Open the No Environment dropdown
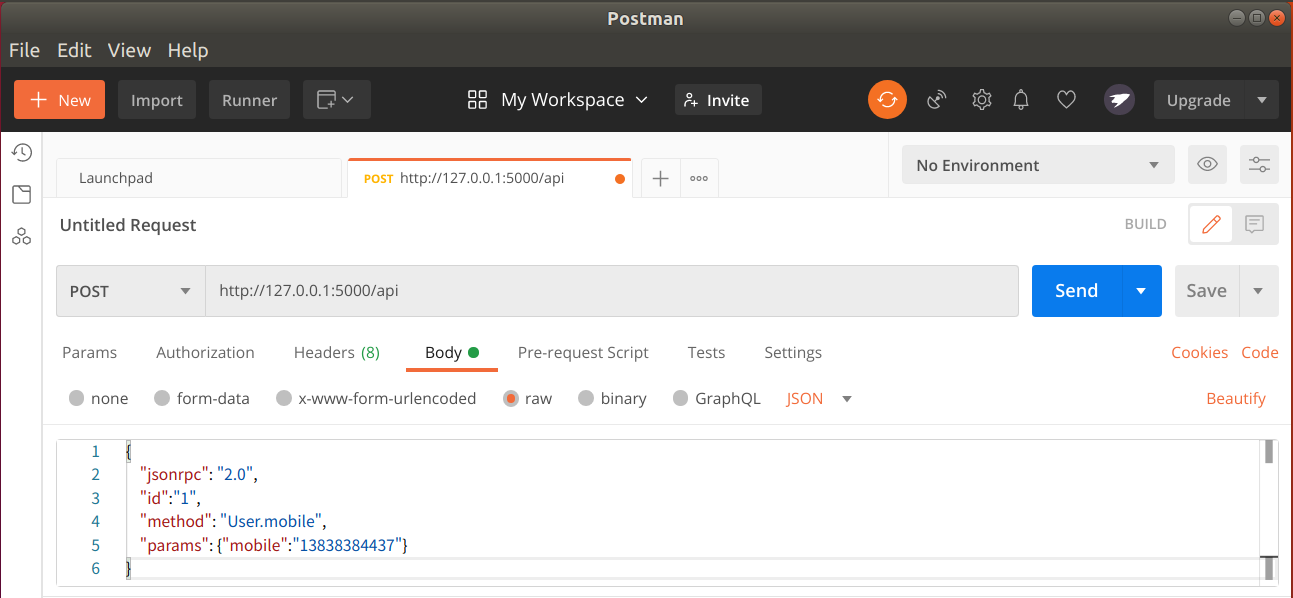Image resolution: width=1293 pixels, height=598 pixels. [1038, 165]
